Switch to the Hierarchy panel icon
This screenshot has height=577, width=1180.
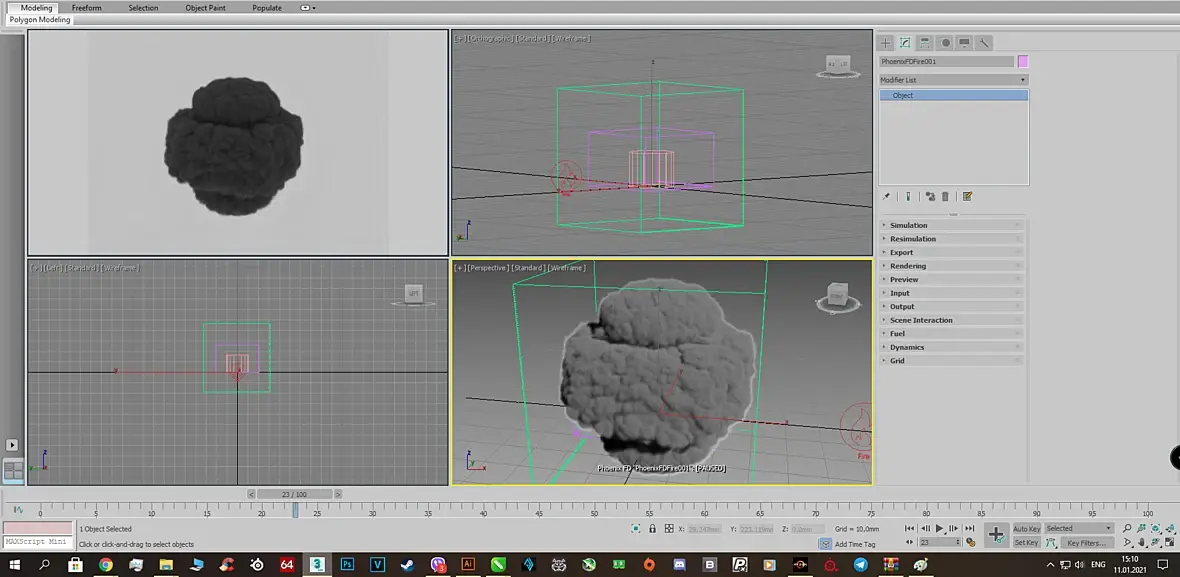925,43
